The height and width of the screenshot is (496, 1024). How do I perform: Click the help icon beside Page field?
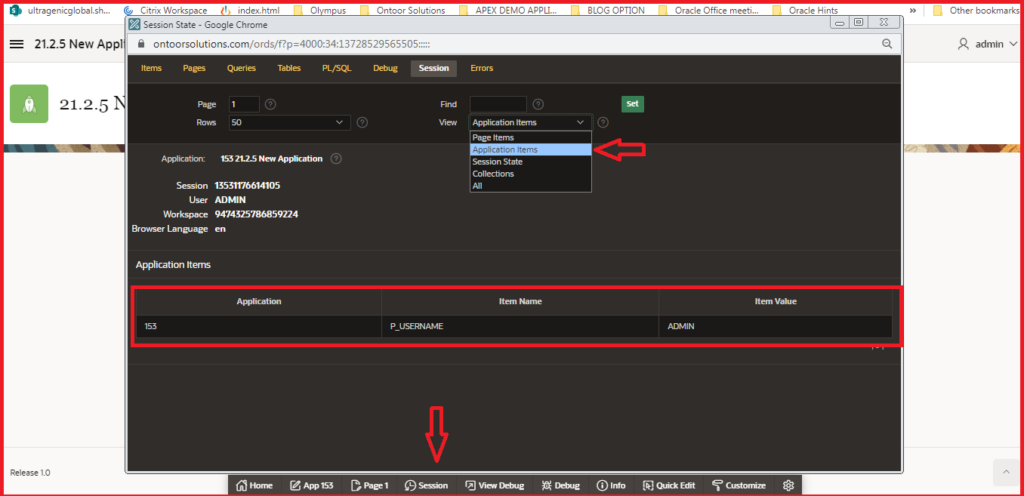pyautogui.click(x=271, y=104)
